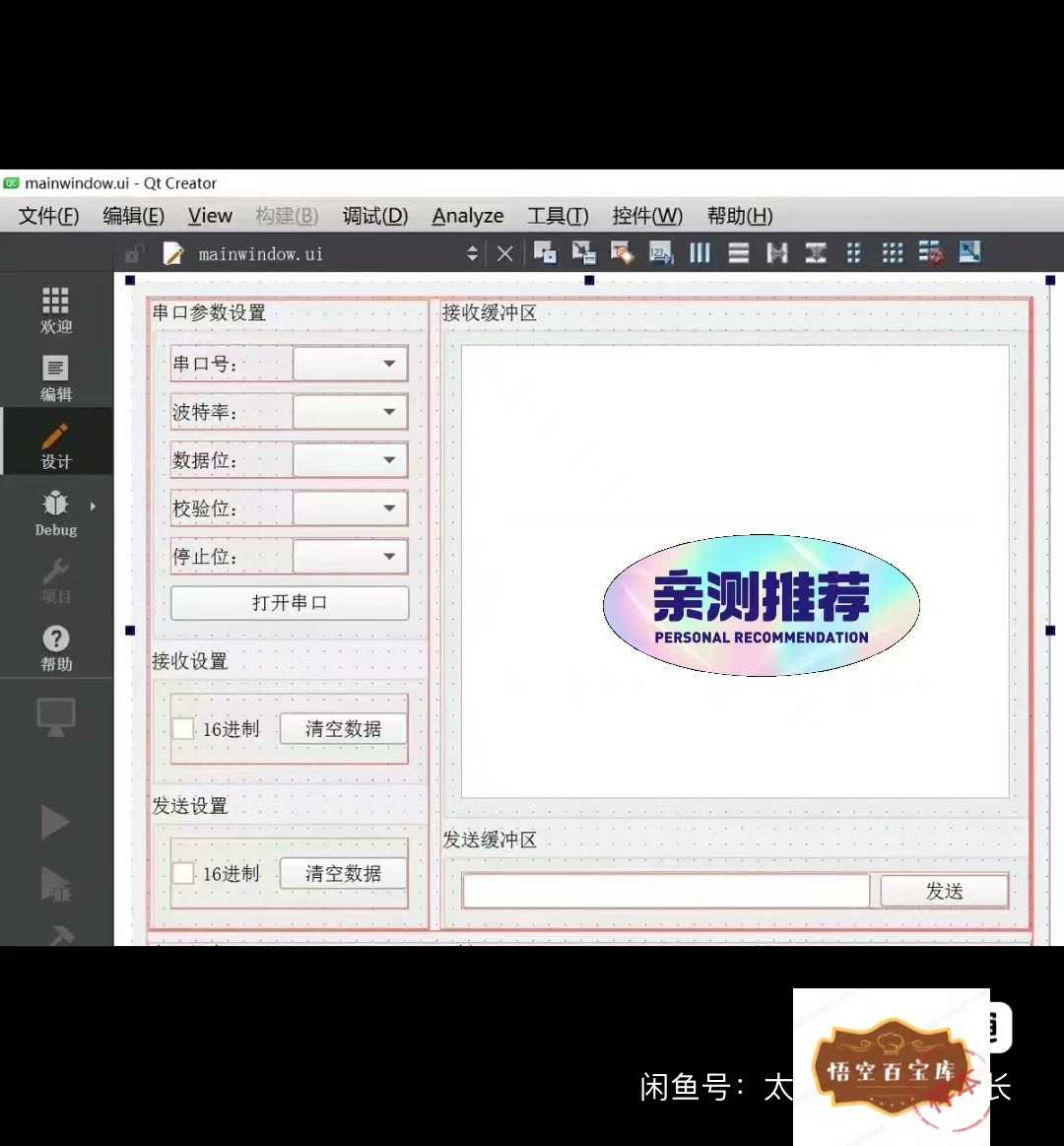Click the 发送缓冲区 text input field
This screenshot has width=1064, height=1146.
(666, 891)
